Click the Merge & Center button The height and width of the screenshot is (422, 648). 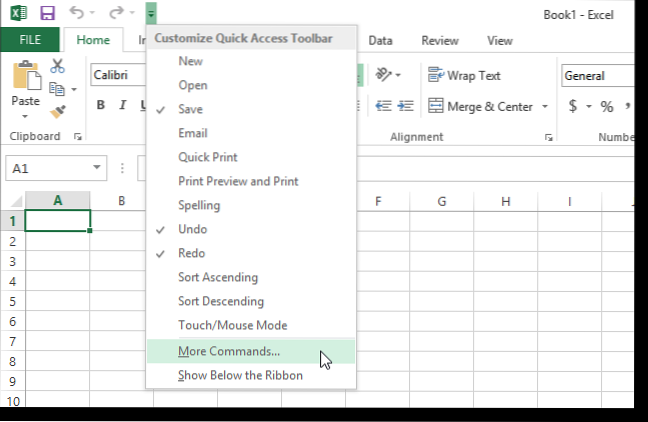pos(480,106)
